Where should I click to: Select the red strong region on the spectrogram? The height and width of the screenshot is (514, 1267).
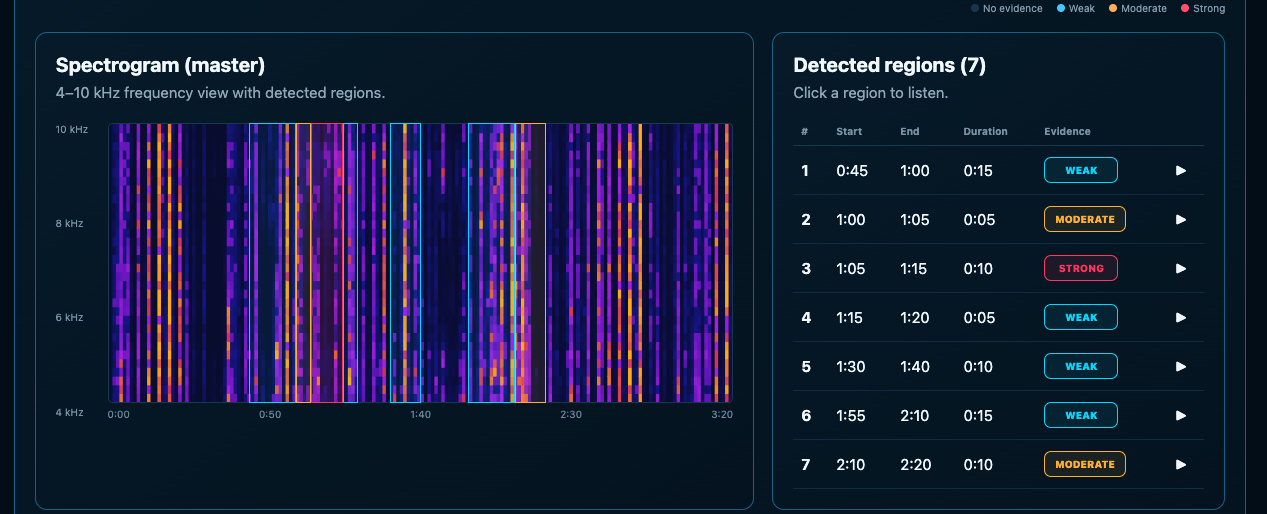click(x=327, y=263)
